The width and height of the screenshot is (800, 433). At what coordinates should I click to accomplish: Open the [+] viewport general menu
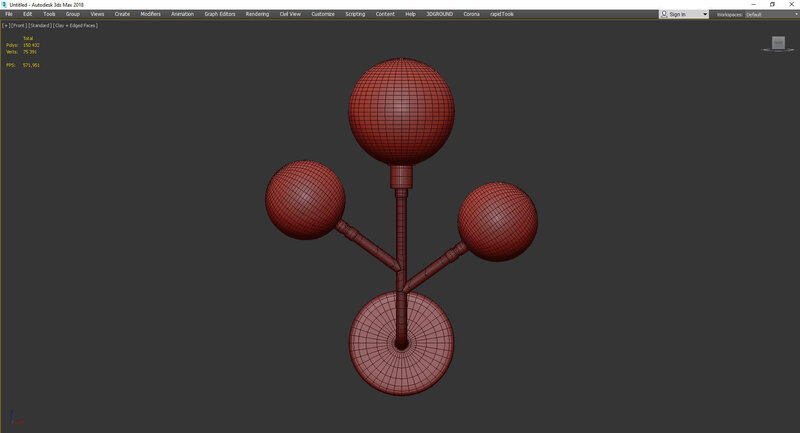6,25
